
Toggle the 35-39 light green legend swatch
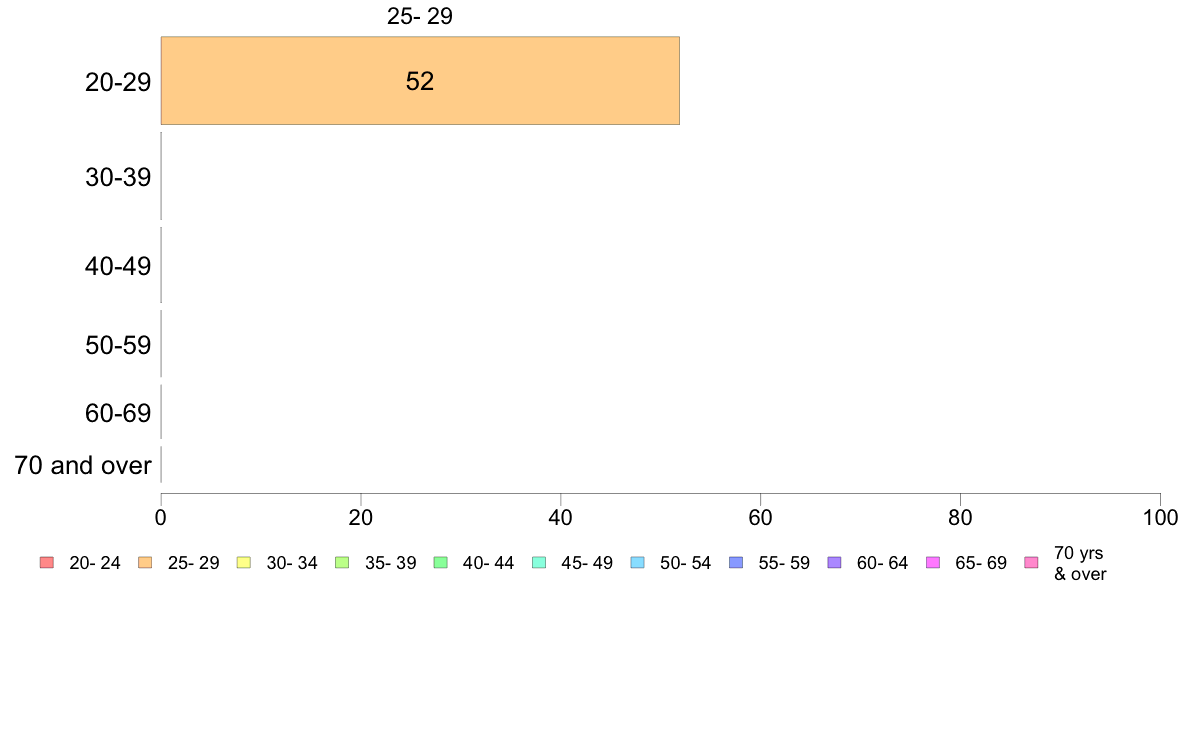342,562
